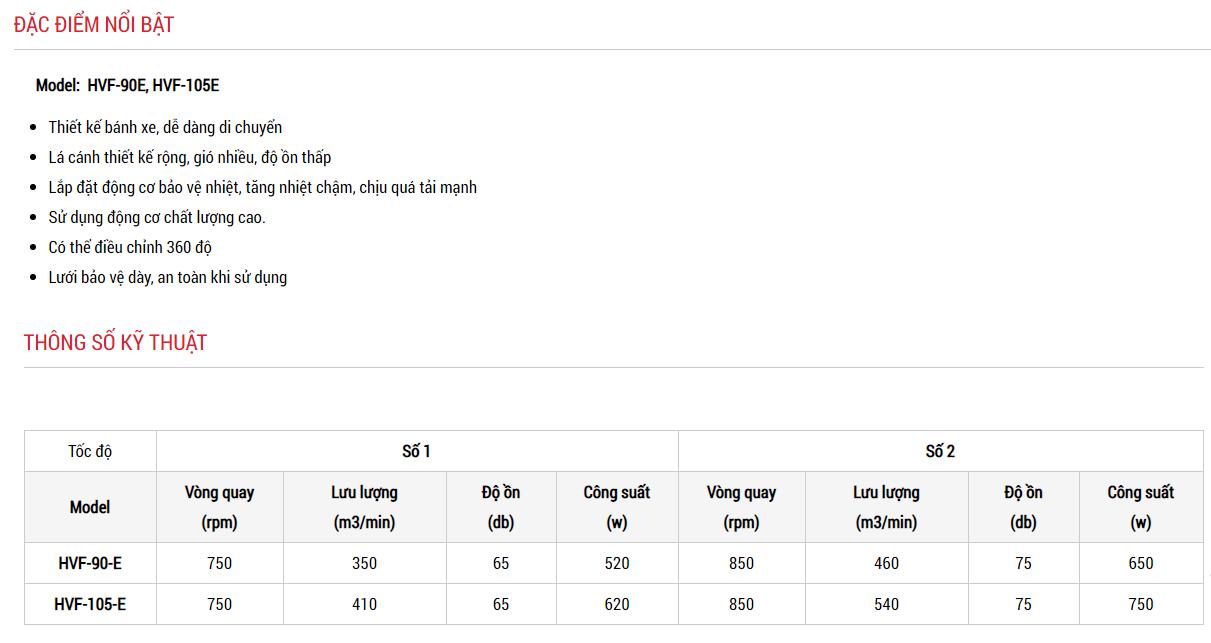The image size is (1211, 643).
Task: Click the HVF-105-E row label
Action: pyautogui.click(x=90, y=604)
